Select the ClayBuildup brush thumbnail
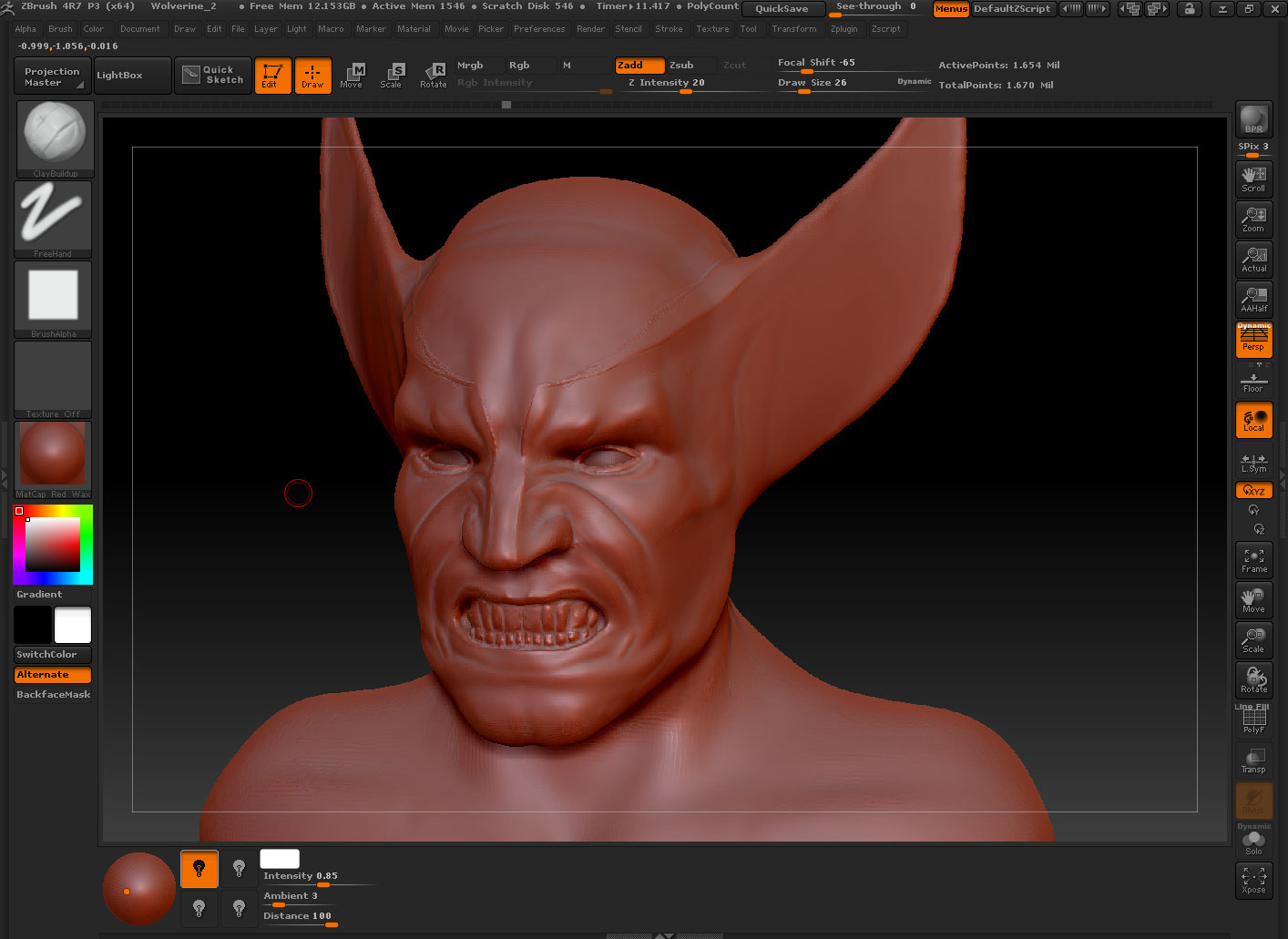Viewport: 1288px width, 939px height. point(54,138)
